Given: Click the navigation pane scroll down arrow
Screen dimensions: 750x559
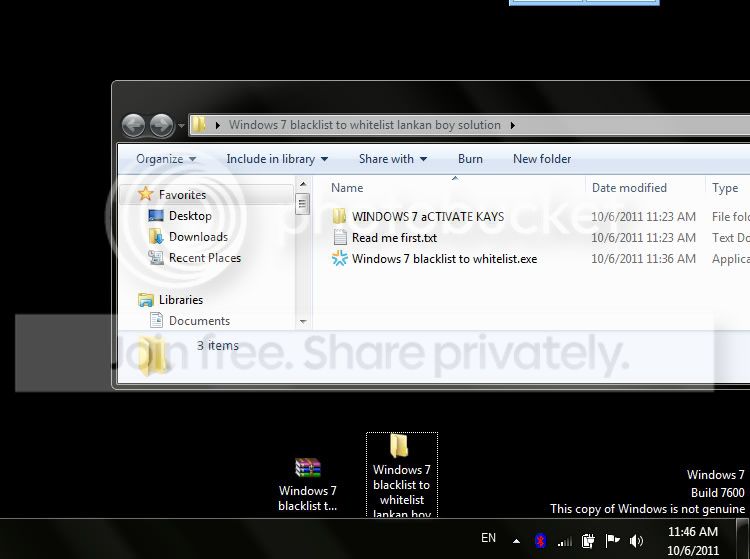Looking at the screenshot, I should (303, 322).
